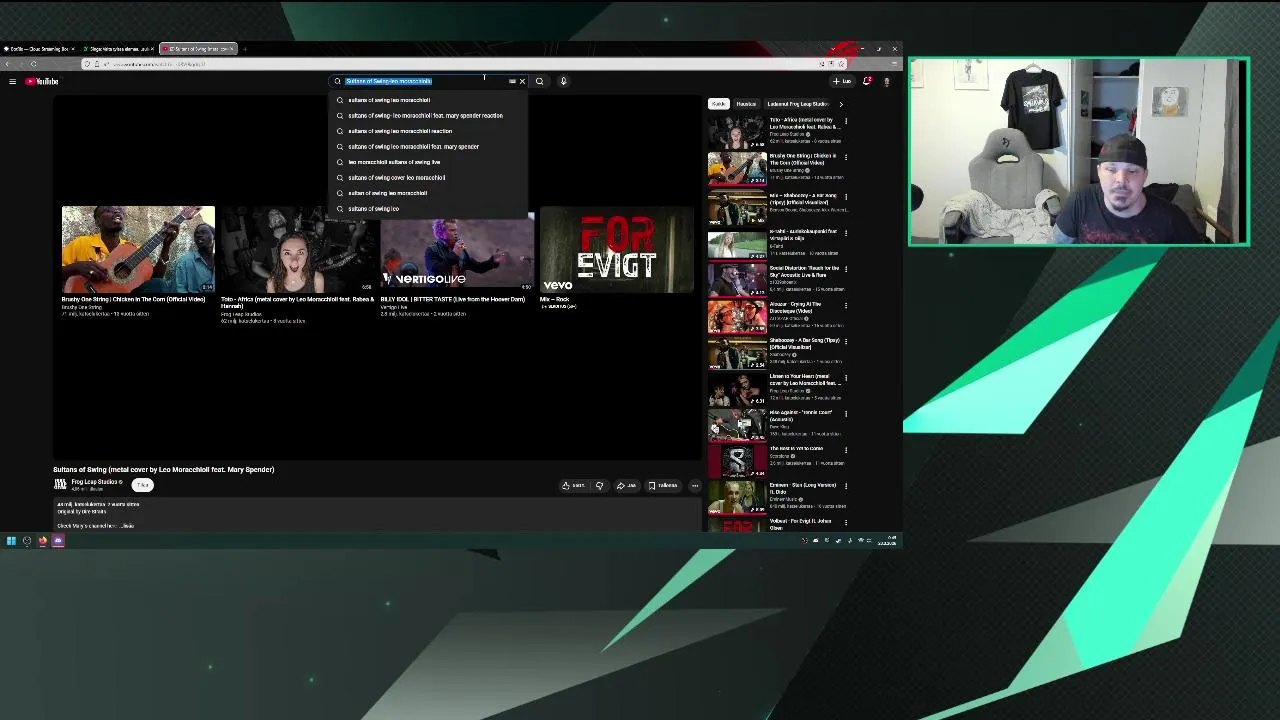The height and width of the screenshot is (720, 1280).
Task: Open options menu for Brushy One String sidebar video
Action: 846,157
